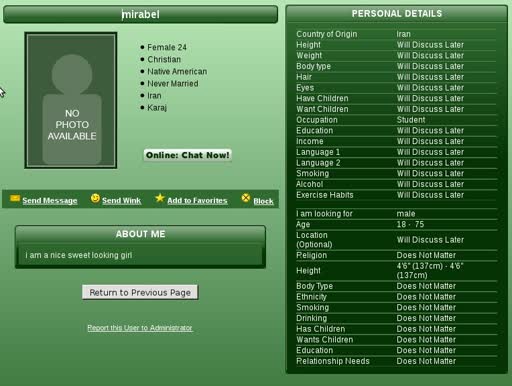
Task: Click the text 'i am a nice sweet looking girl'
Action: 79,255
